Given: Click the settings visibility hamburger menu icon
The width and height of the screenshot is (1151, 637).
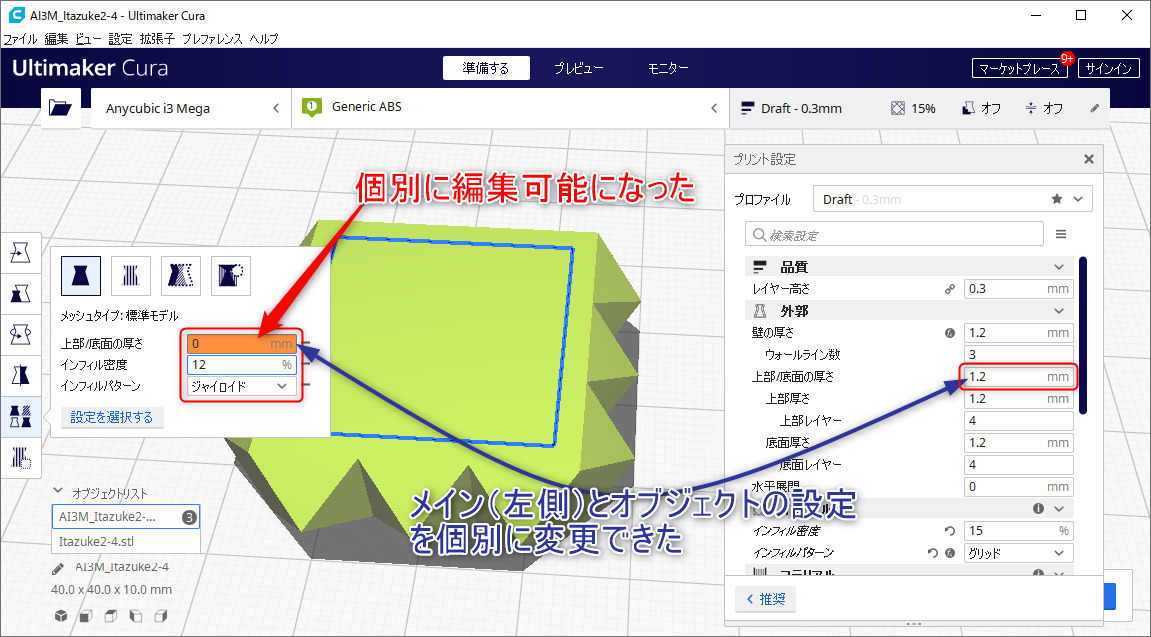Looking at the screenshot, I should click(1061, 234).
